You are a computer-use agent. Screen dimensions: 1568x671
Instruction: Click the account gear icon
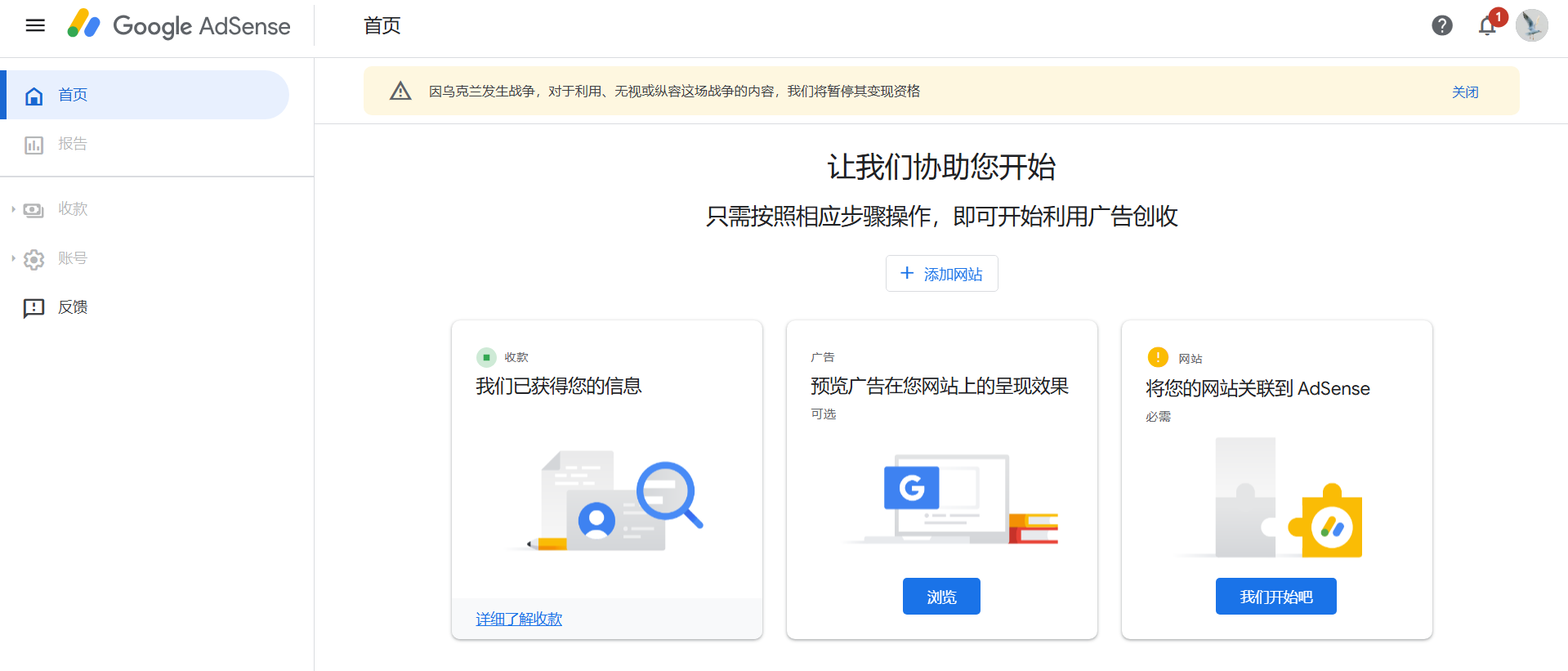[34, 259]
